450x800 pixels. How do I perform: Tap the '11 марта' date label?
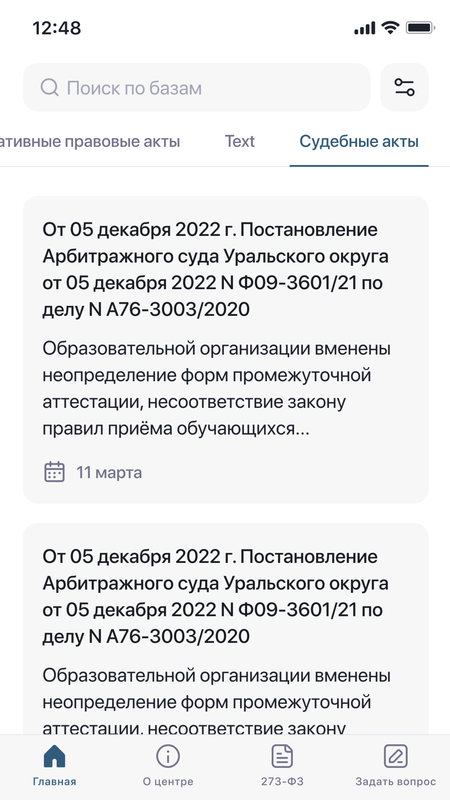[109, 473]
